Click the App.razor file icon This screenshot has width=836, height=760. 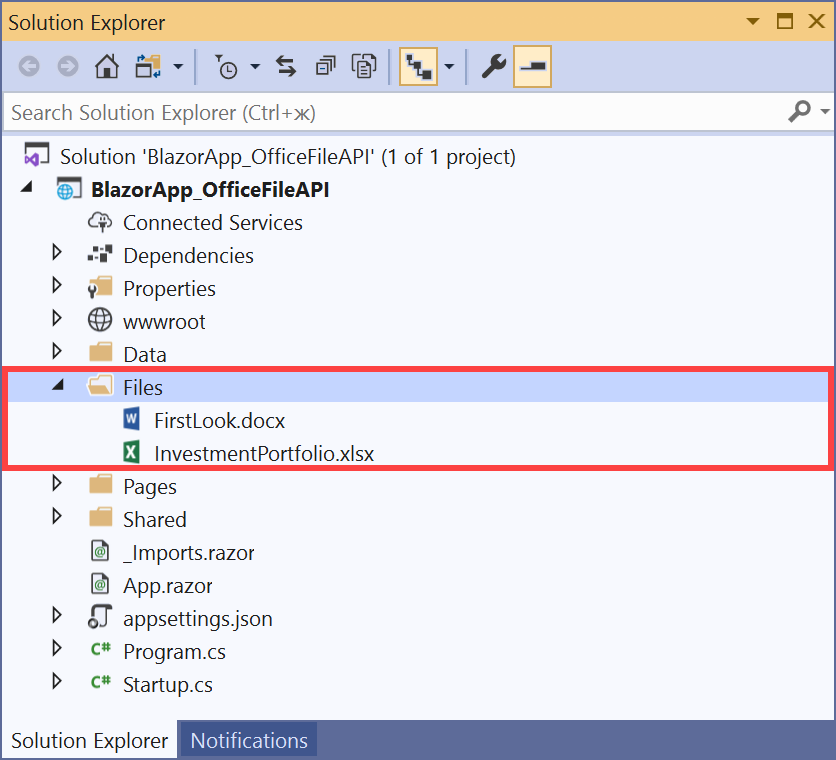(100, 584)
